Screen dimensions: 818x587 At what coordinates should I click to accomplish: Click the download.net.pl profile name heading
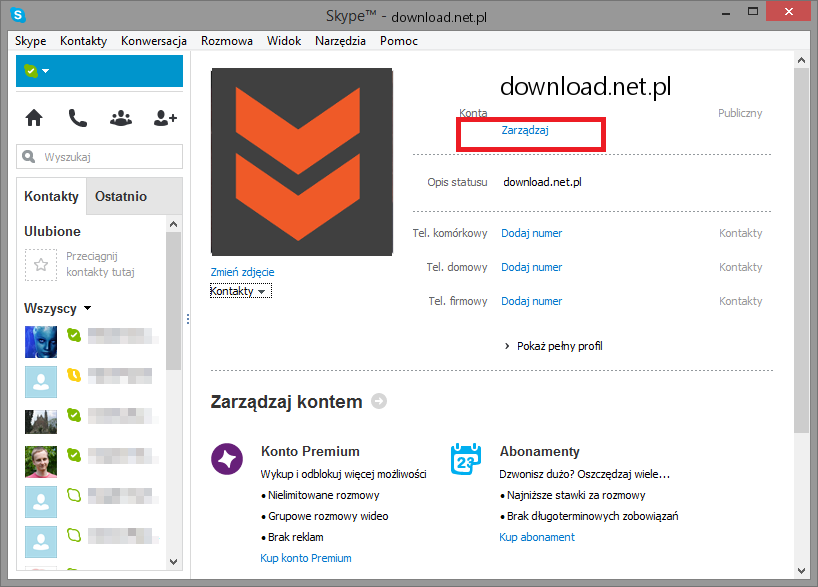pos(585,86)
